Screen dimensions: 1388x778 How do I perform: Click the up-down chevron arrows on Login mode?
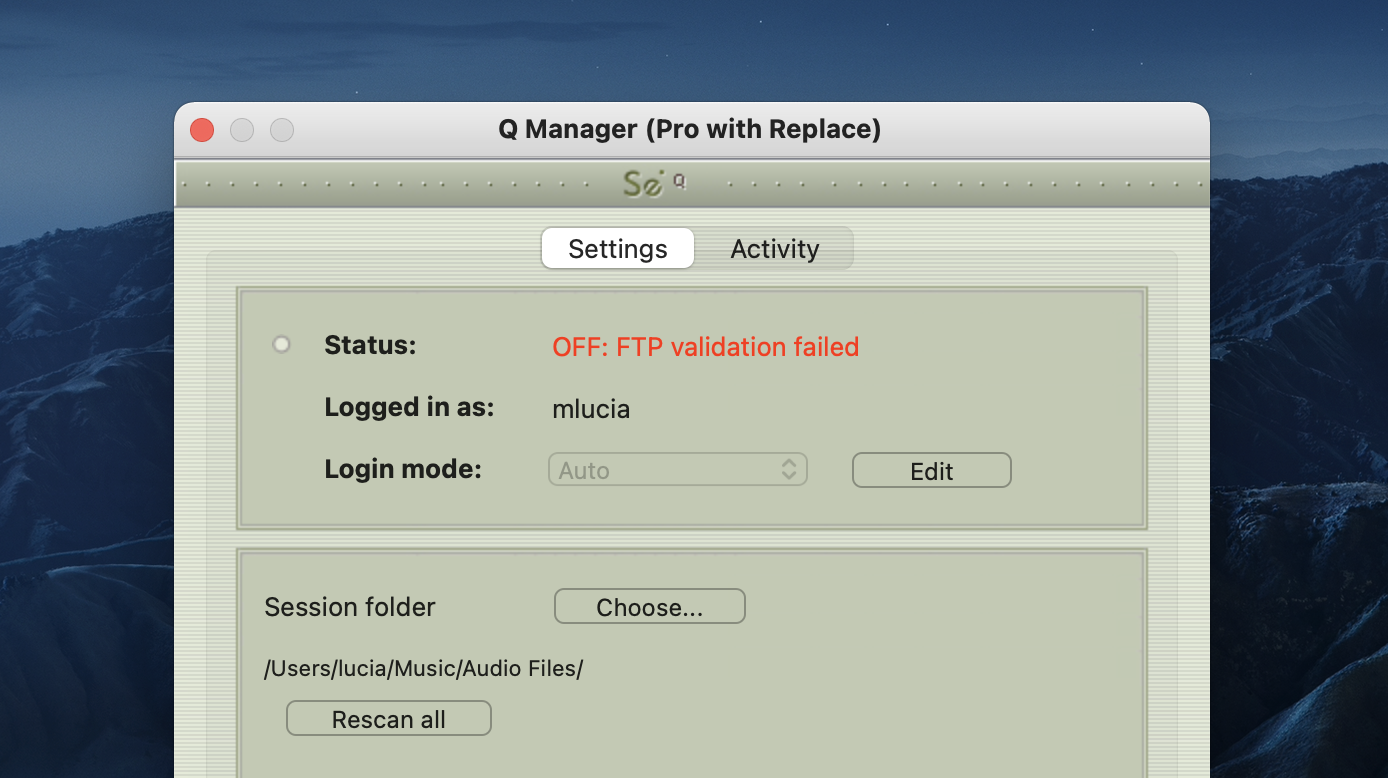click(x=789, y=470)
